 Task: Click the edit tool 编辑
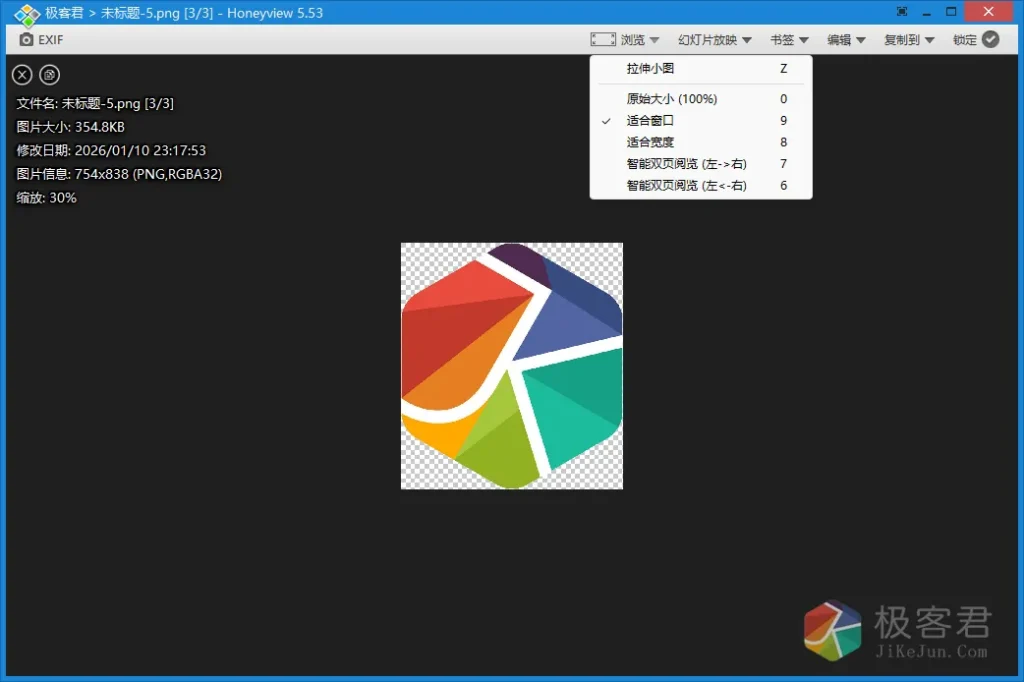point(842,39)
